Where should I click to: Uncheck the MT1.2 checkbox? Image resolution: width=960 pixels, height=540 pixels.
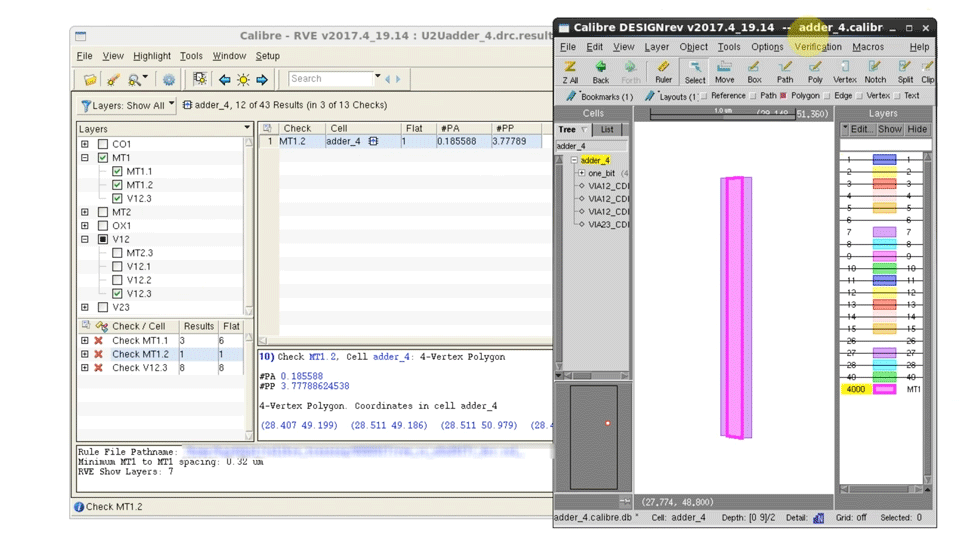point(117,185)
